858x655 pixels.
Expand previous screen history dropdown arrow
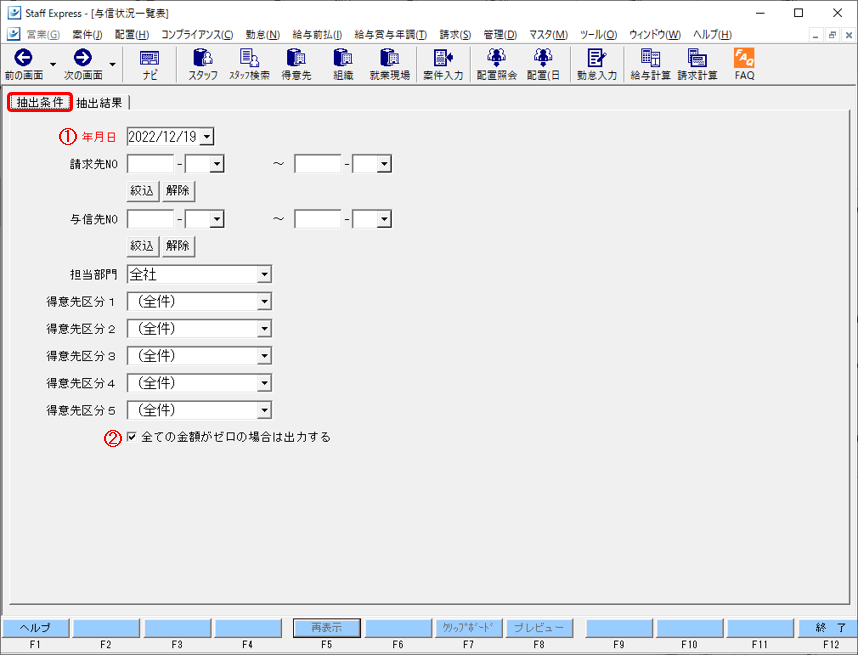(x=53, y=65)
